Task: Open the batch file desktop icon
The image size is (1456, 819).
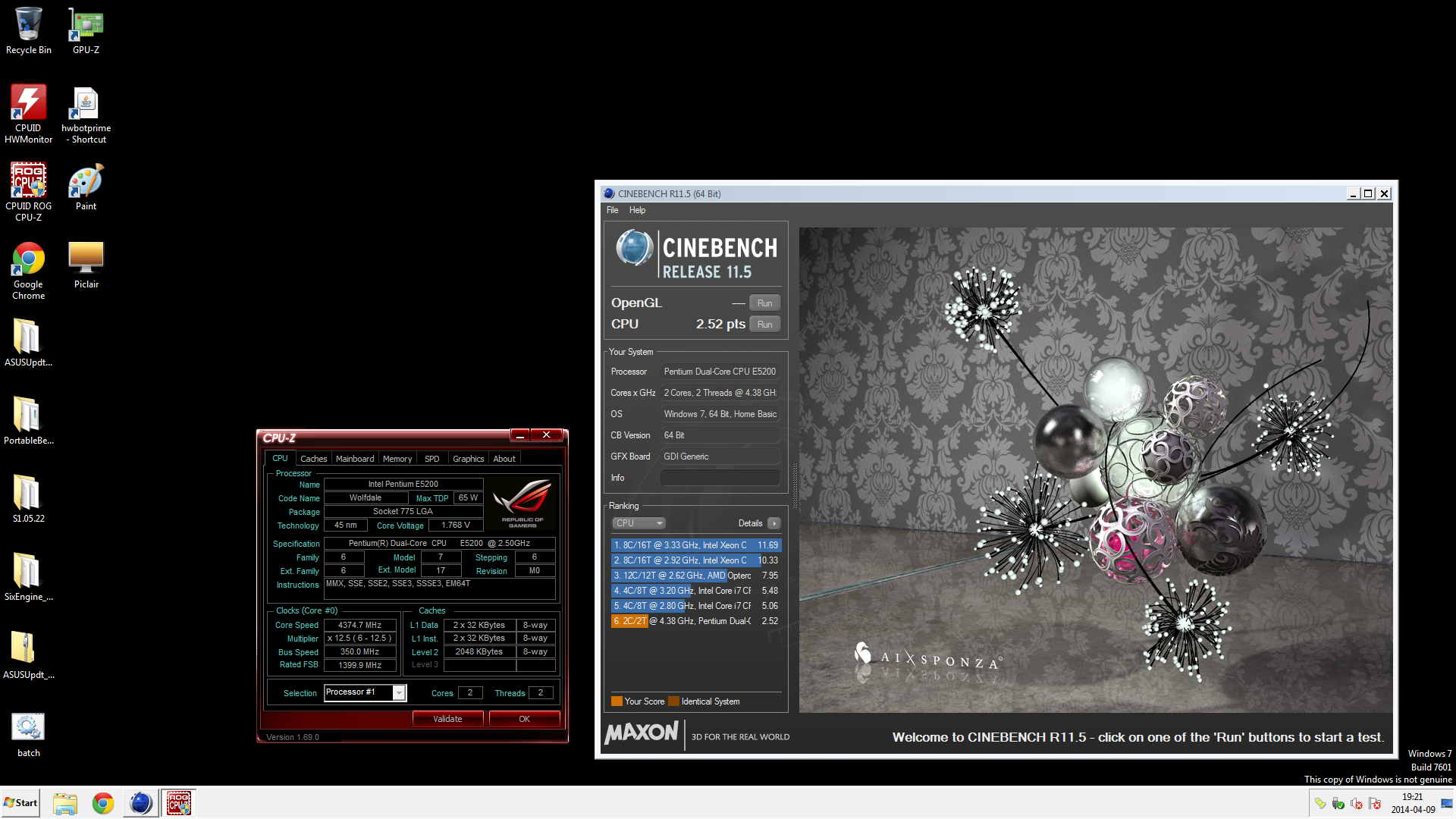Action: pyautogui.click(x=29, y=733)
